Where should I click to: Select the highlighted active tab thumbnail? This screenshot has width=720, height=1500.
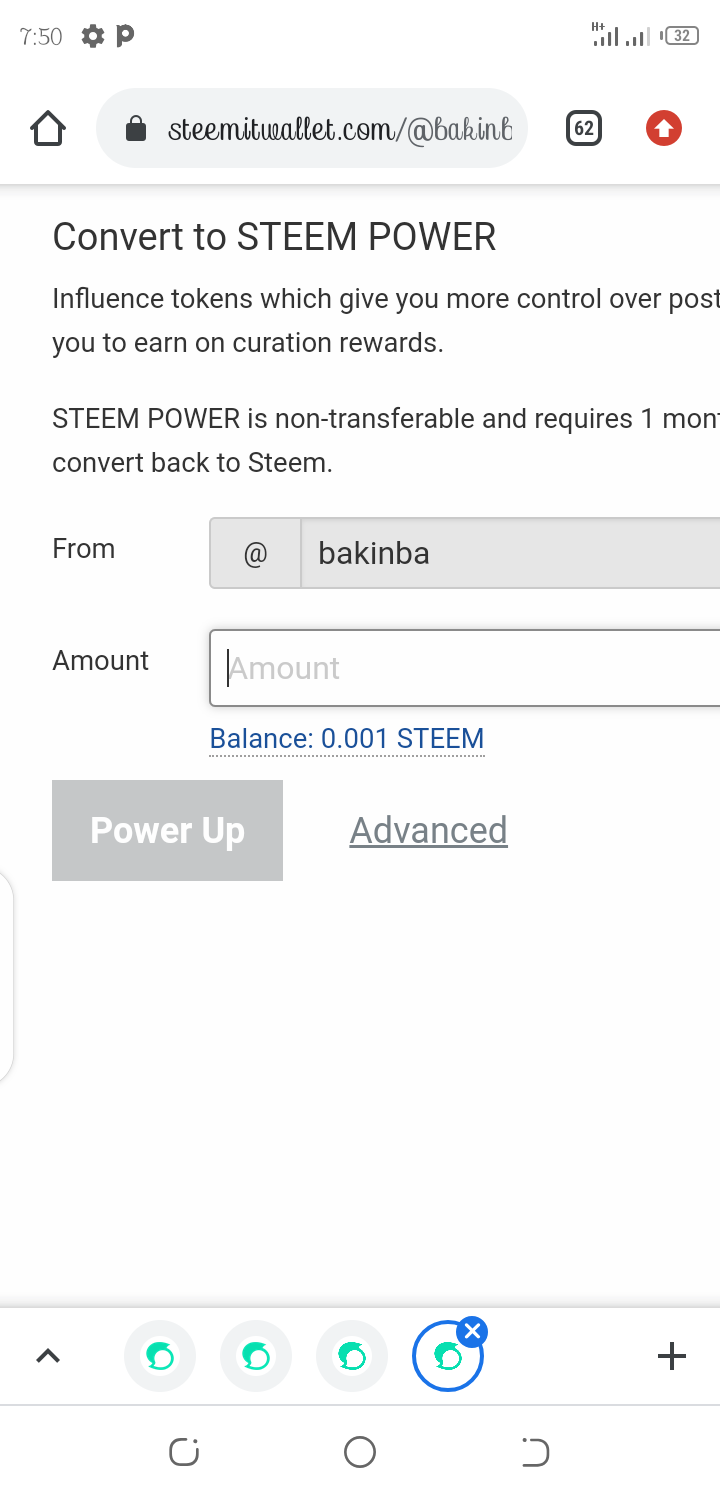[446, 1360]
